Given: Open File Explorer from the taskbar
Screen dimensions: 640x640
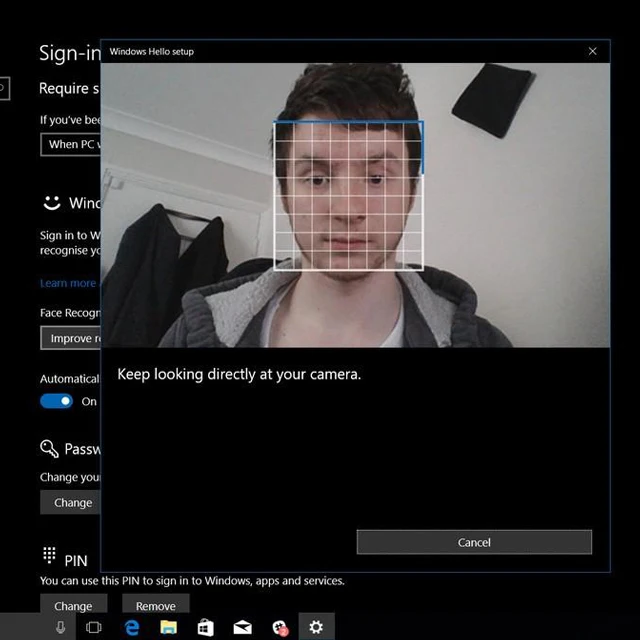Looking at the screenshot, I should [168, 627].
